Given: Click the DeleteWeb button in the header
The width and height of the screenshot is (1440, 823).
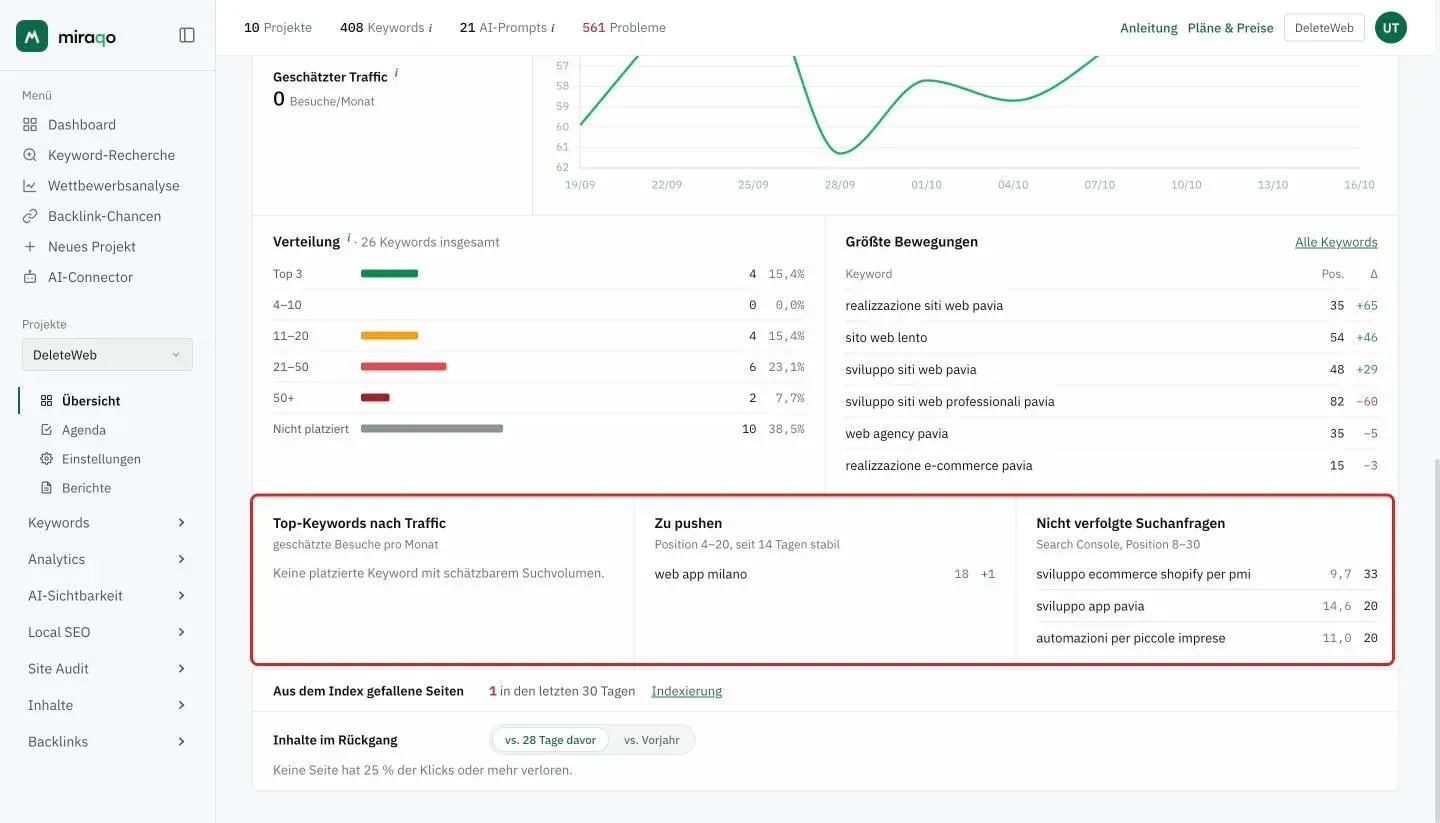Looking at the screenshot, I should coord(1324,28).
